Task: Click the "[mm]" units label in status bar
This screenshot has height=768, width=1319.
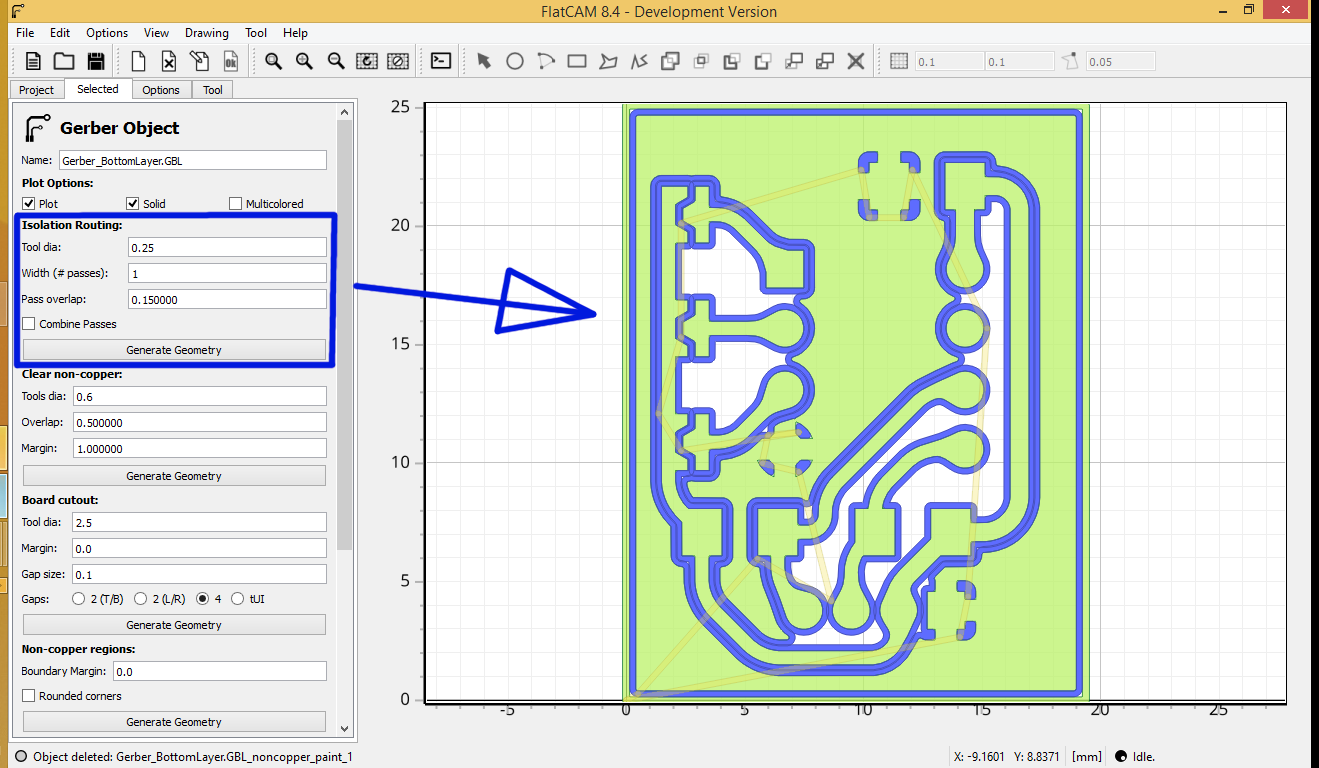Action: 1086,757
